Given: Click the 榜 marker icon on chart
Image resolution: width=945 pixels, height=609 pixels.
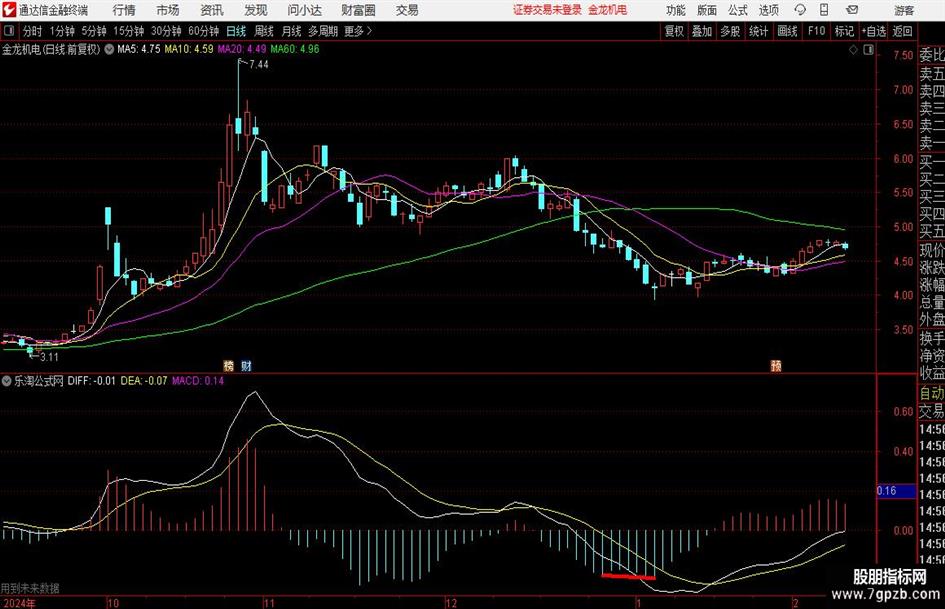Looking at the screenshot, I should point(228,365).
